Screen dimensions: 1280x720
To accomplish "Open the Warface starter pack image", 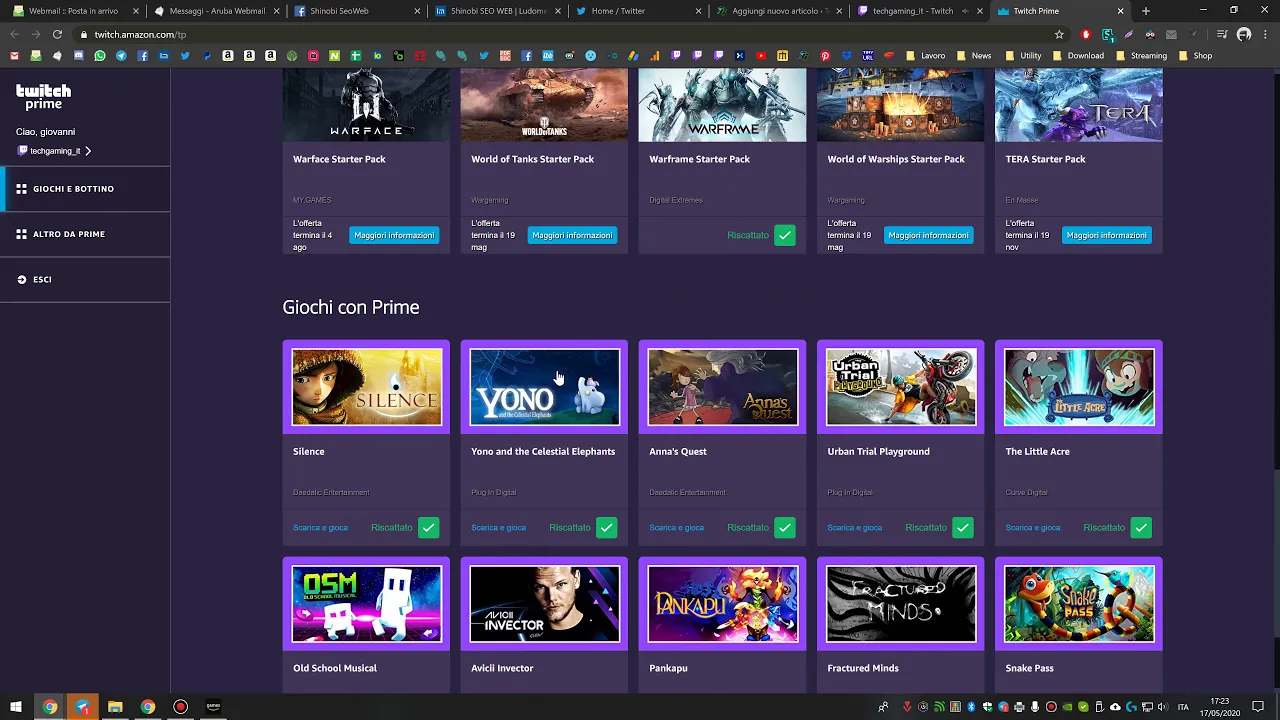I will coord(366,105).
